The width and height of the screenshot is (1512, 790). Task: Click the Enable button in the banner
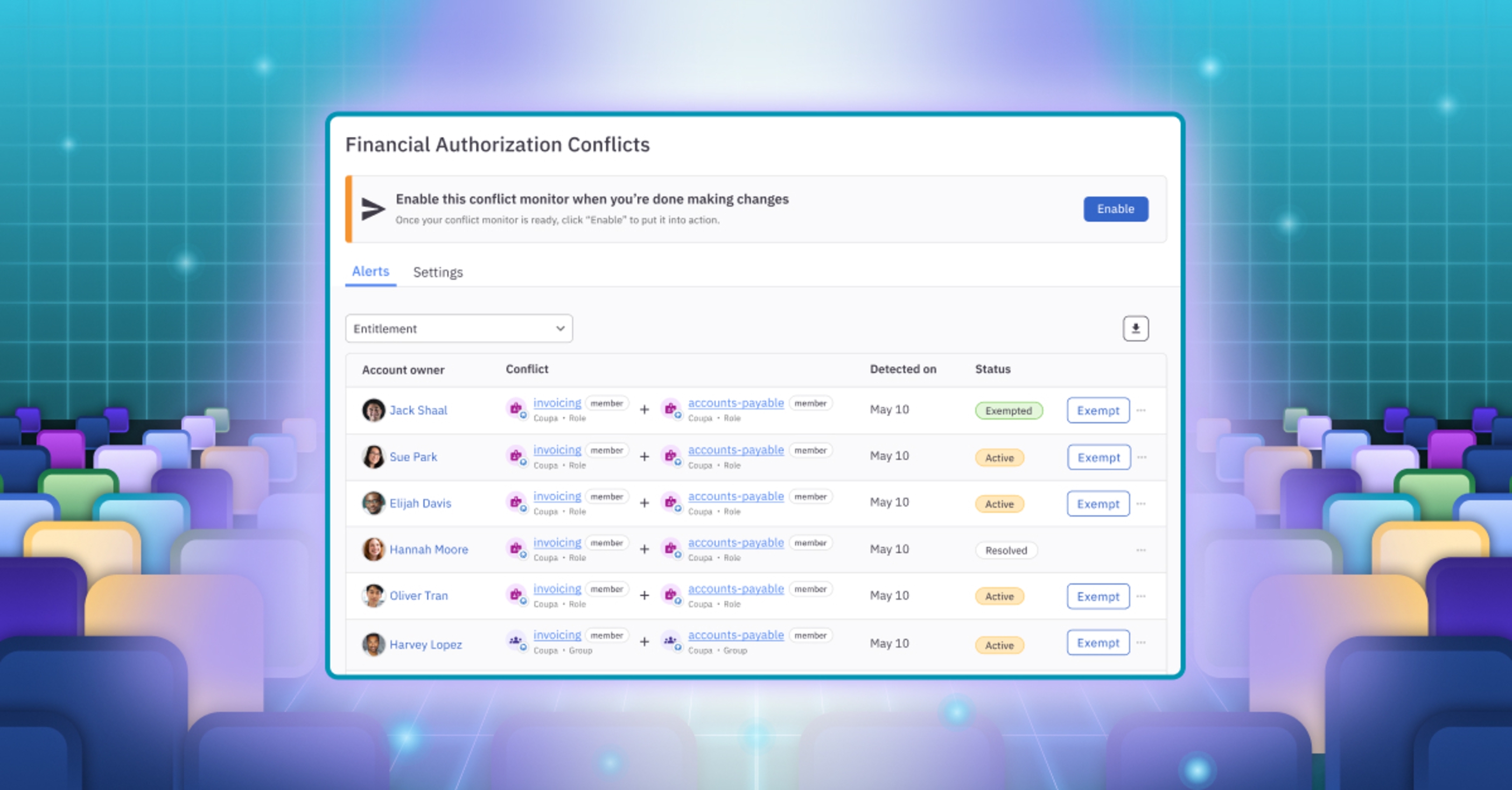pyautogui.click(x=1115, y=208)
